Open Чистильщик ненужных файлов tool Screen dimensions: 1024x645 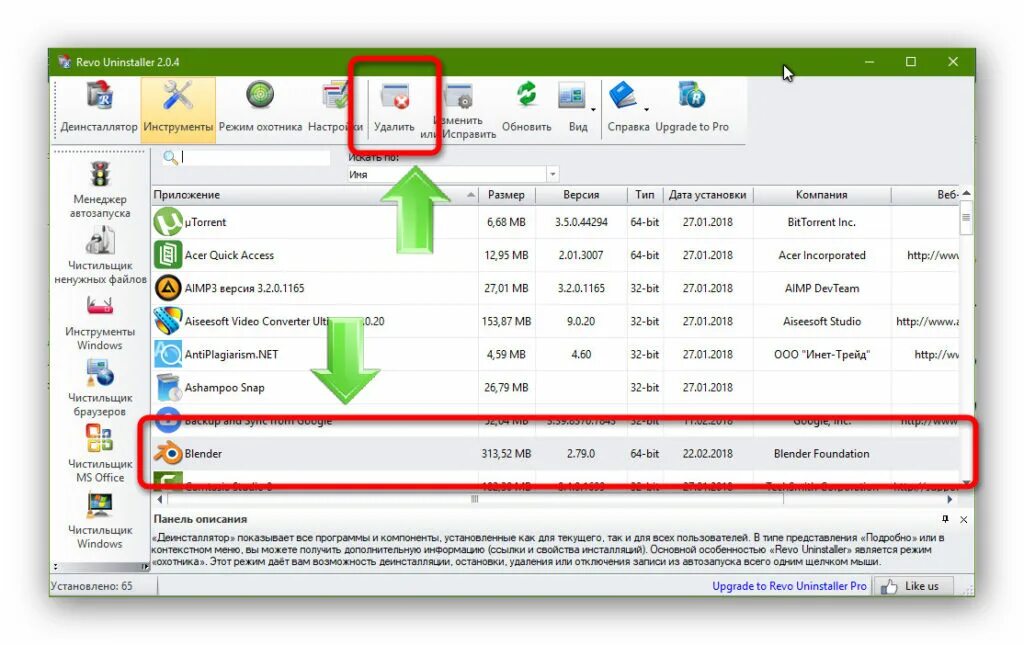100,256
